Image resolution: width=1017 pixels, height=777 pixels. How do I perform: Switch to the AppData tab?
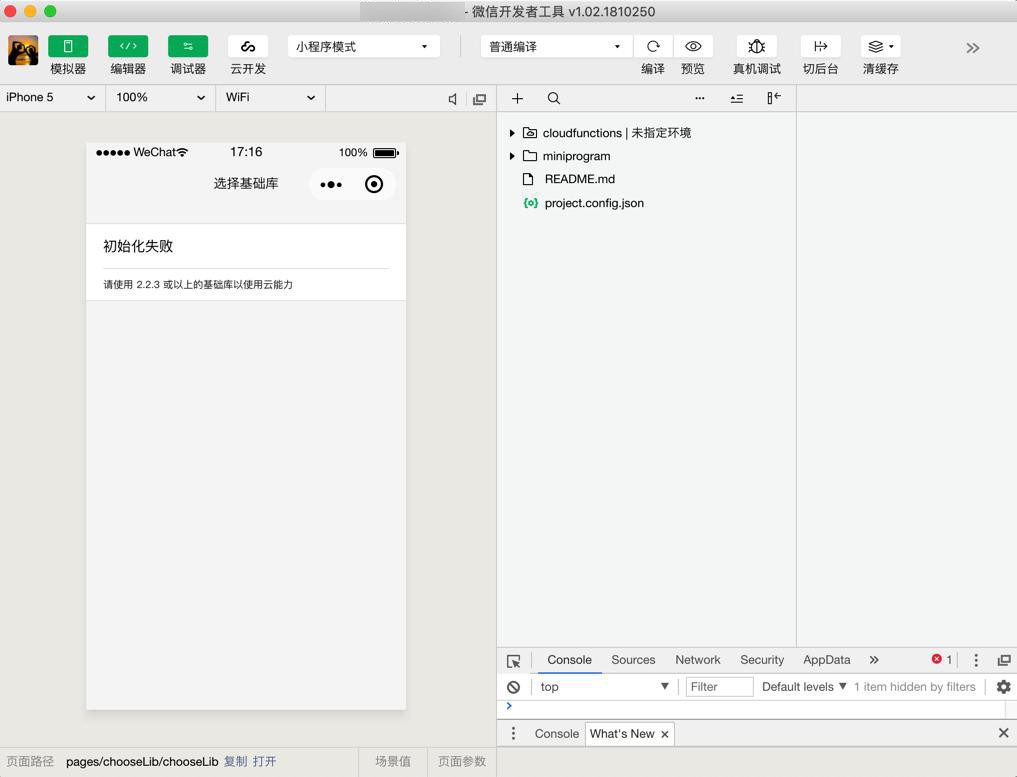tap(826, 660)
